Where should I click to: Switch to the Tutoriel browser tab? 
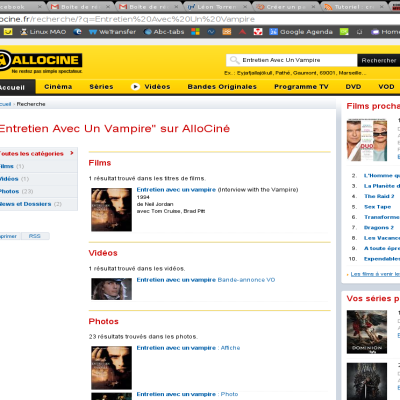[x=355, y=7]
